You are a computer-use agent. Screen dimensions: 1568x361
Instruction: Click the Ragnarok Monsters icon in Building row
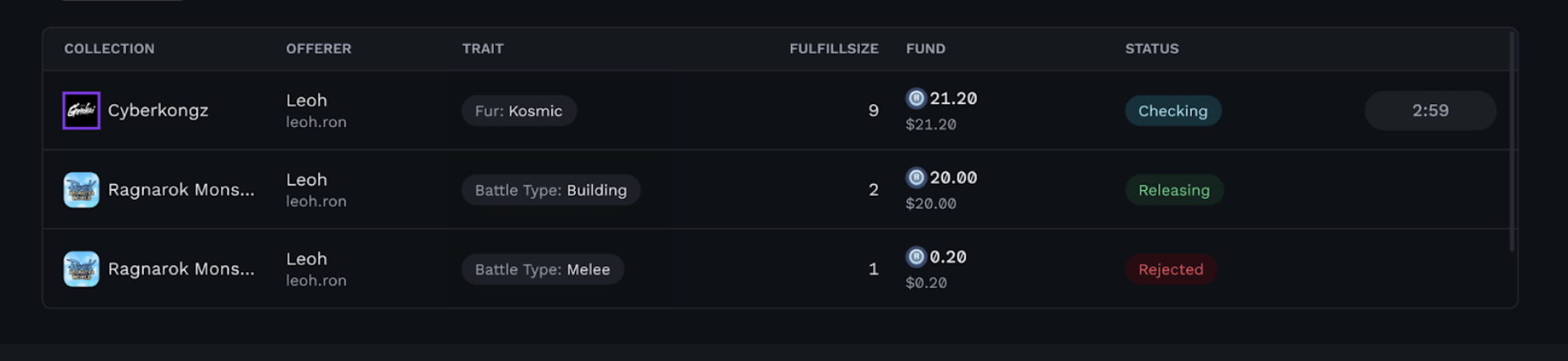(81, 190)
